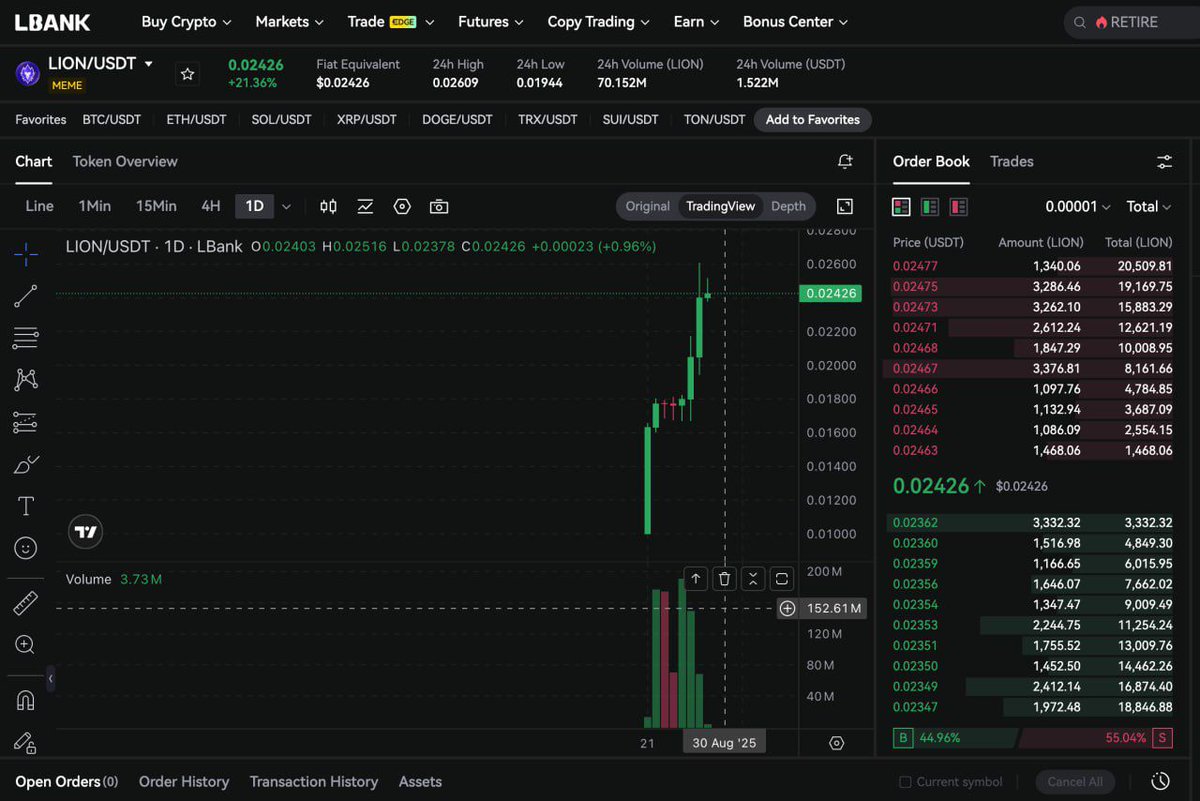Select the ruler measure tool
This screenshot has width=1200, height=801.
coord(26,602)
